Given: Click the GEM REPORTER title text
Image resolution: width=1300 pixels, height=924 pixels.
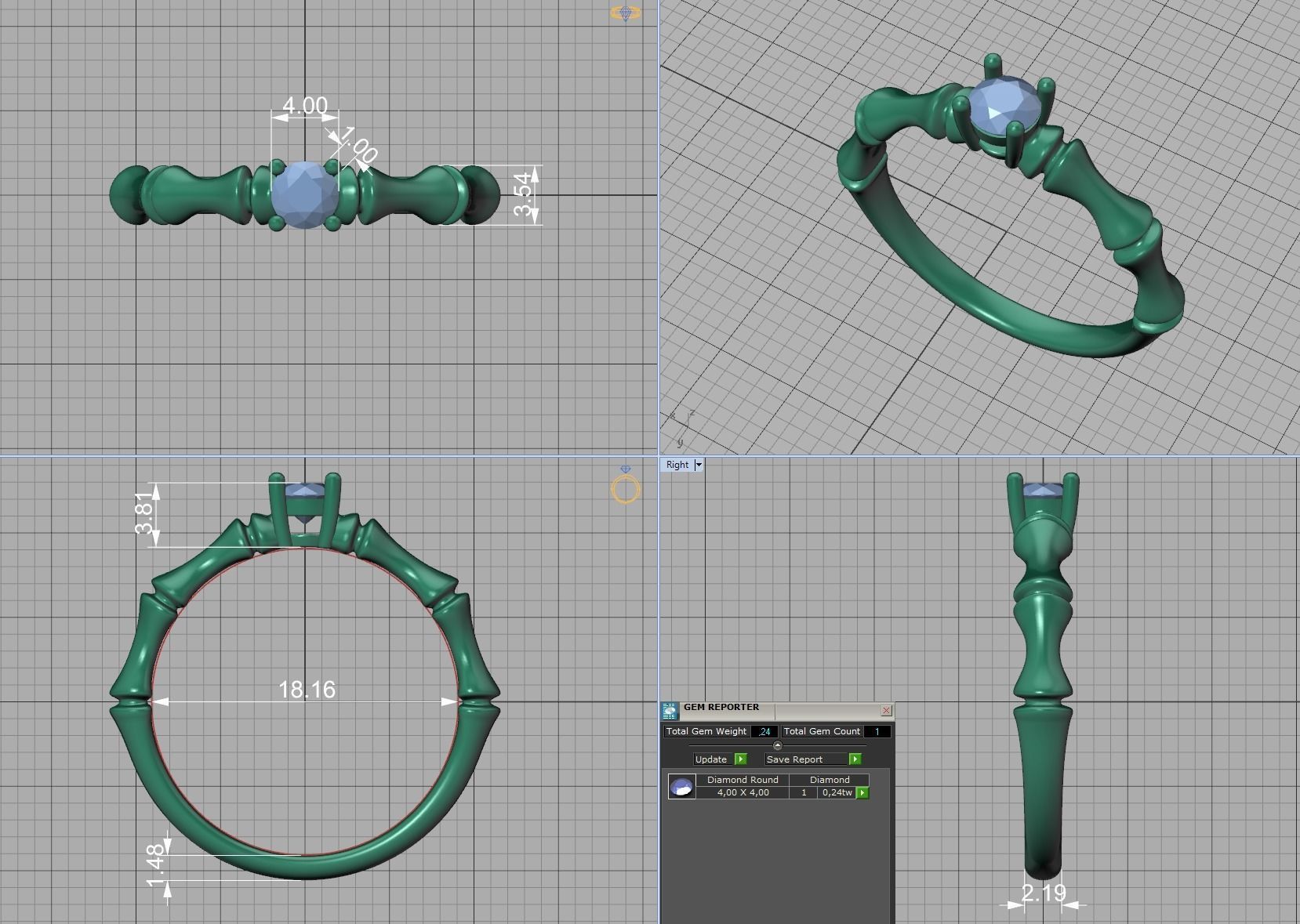Looking at the screenshot, I should coord(721,707).
